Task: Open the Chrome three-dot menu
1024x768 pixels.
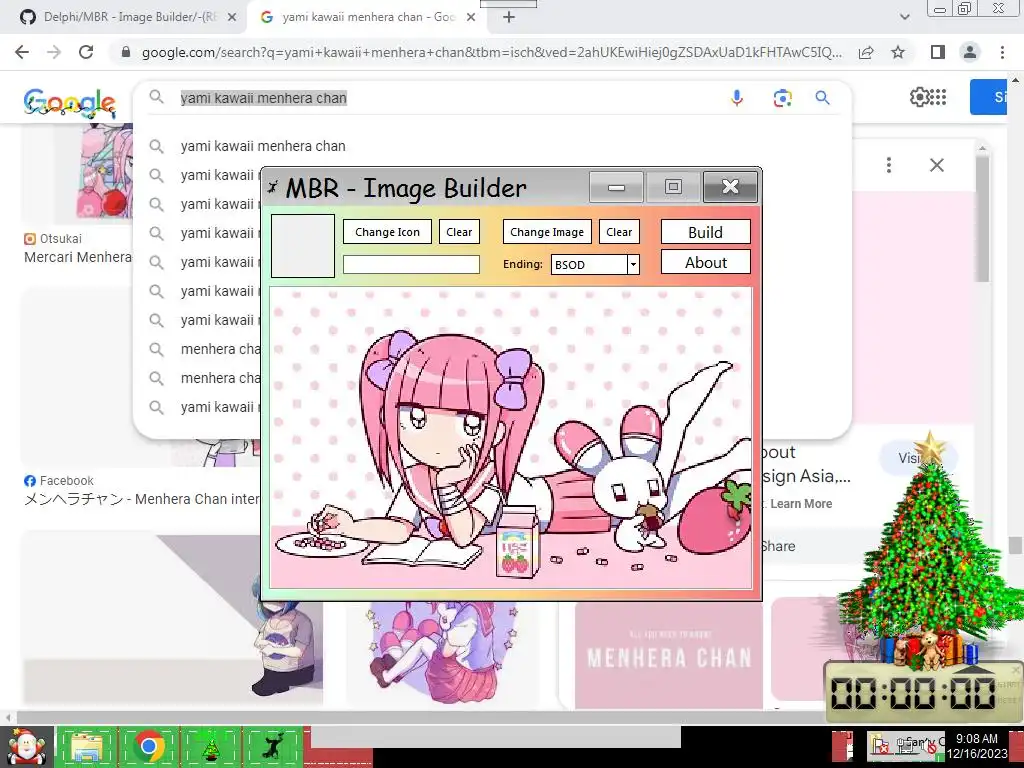Action: [x=1002, y=52]
